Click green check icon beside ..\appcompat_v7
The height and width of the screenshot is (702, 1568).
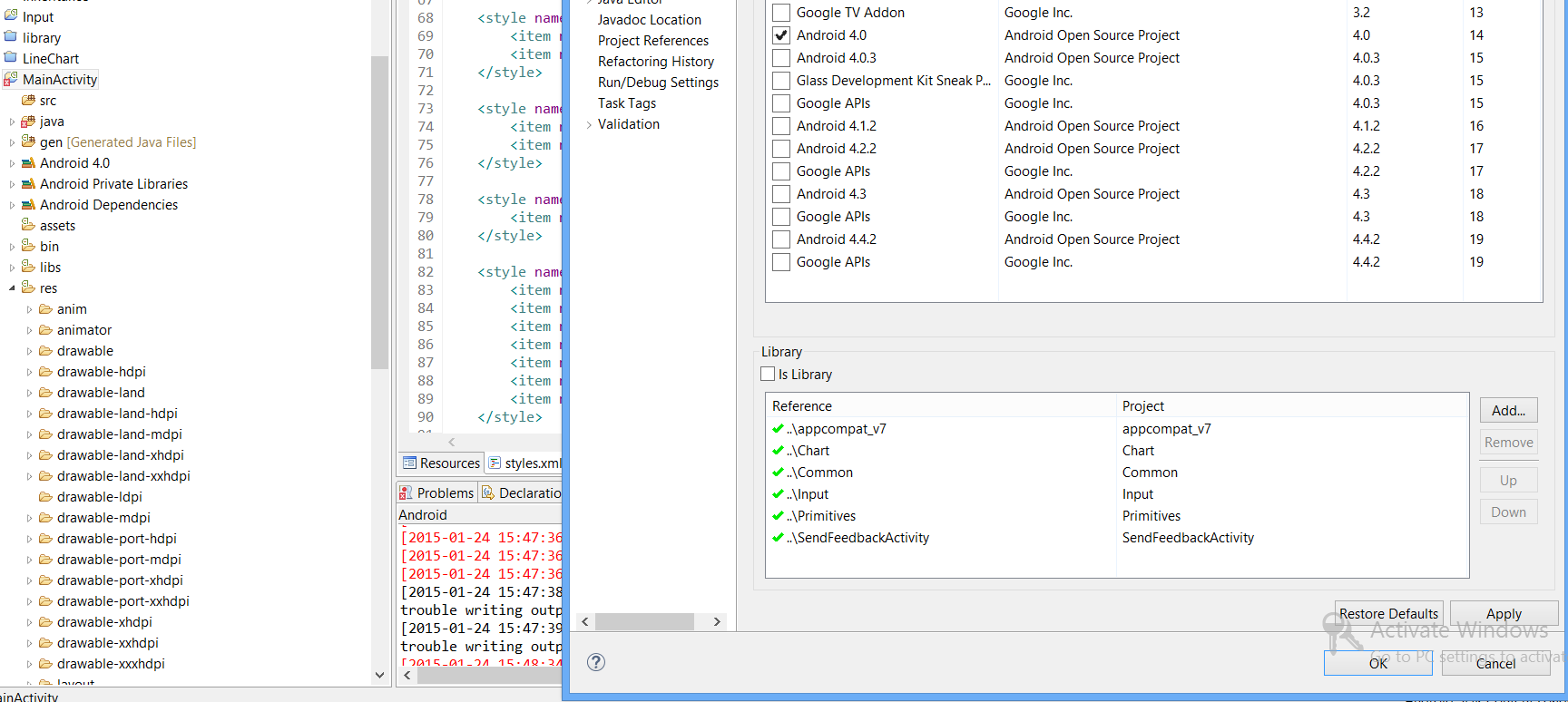pos(778,429)
